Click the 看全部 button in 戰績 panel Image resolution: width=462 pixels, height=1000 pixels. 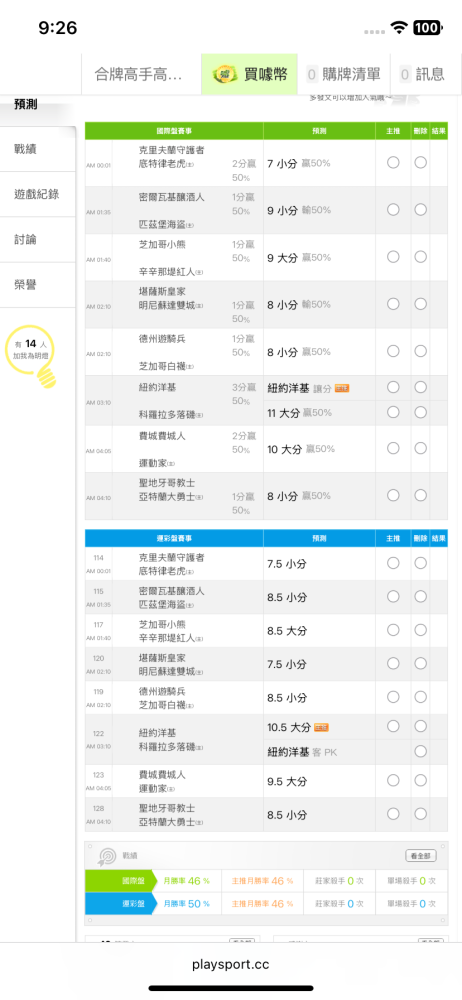[x=421, y=855]
